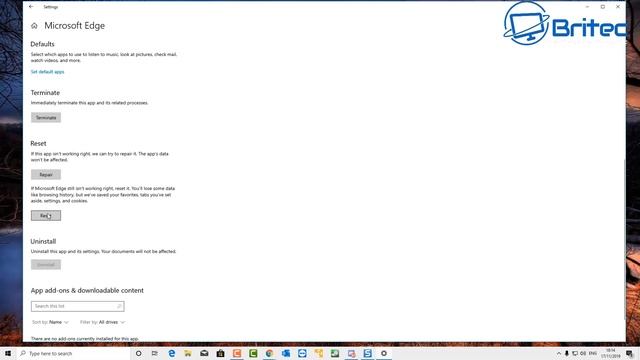Open network status tray icon

click(x=575, y=353)
